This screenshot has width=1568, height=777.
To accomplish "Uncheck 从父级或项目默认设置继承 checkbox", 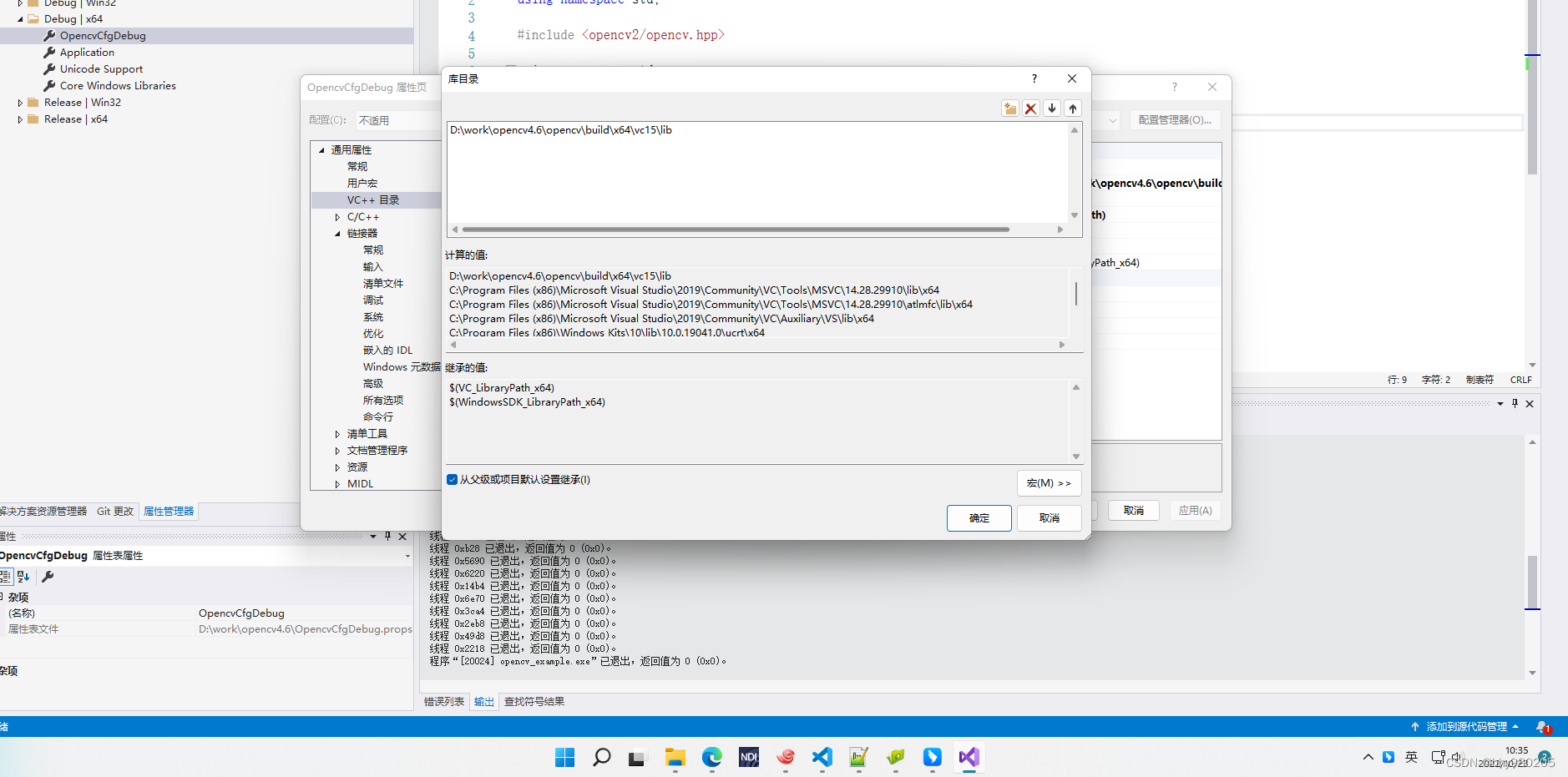I will [452, 479].
